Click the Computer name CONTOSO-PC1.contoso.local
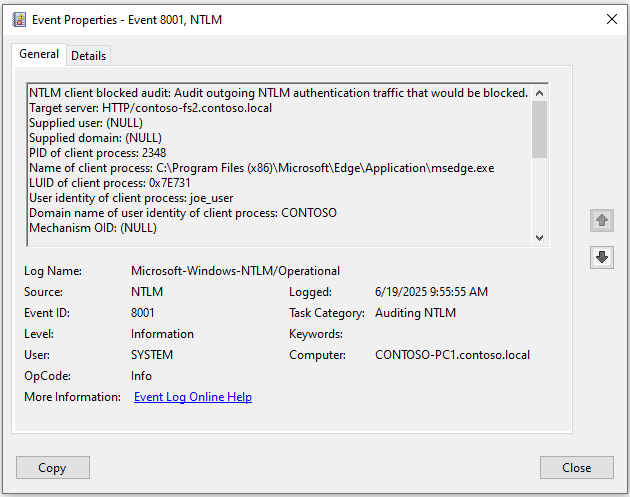 (x=452, y=355)
